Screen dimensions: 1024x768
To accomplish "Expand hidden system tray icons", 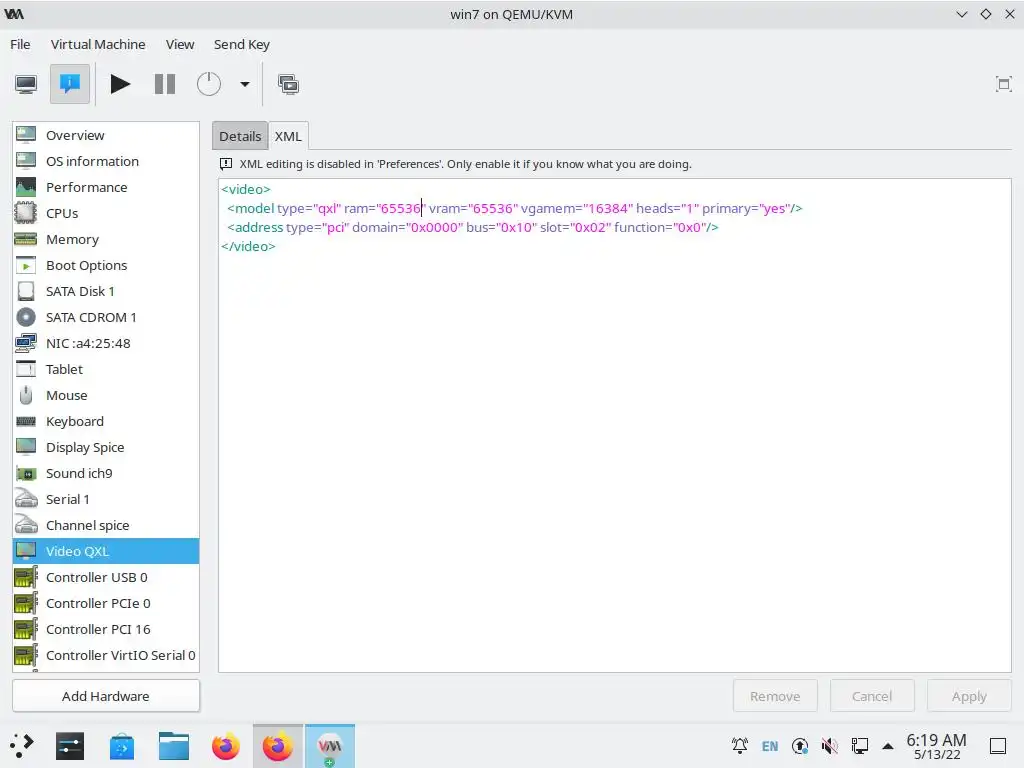I will click(888, 746).
